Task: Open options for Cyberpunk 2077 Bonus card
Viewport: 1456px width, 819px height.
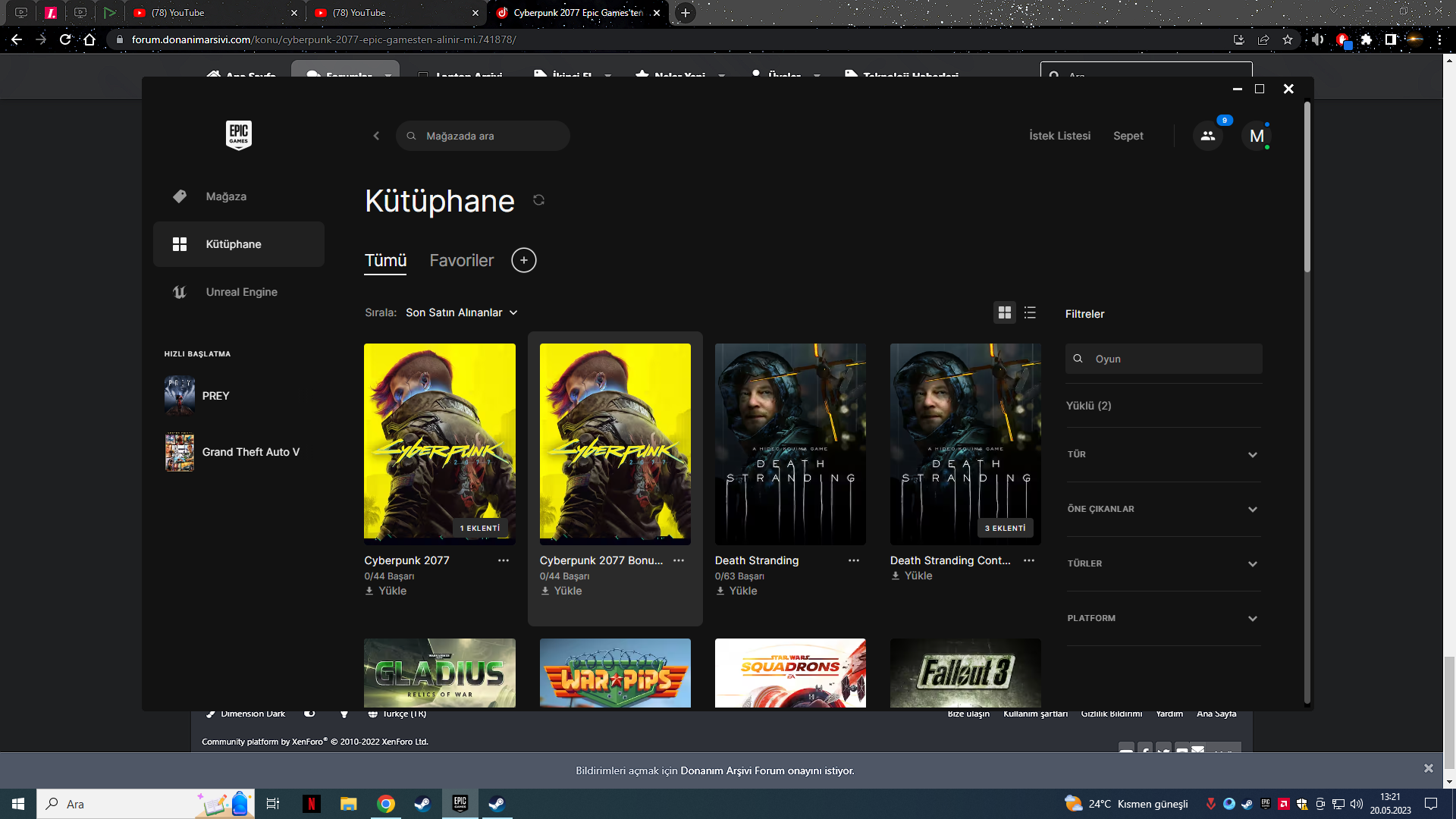Action: point(679,560)
